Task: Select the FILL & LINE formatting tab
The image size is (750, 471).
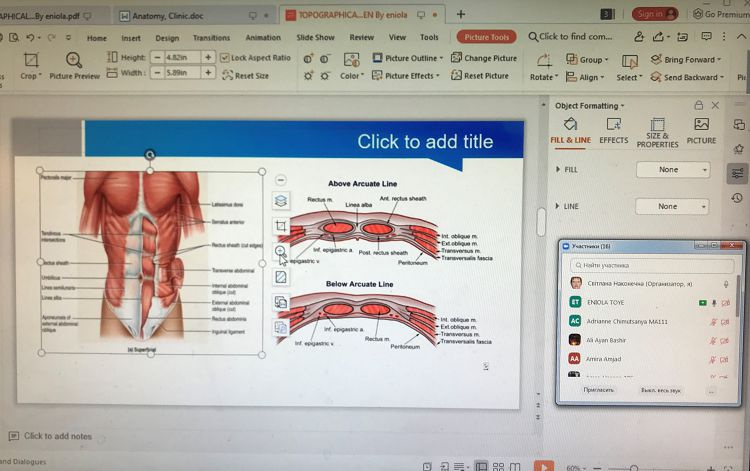Action: pyautogui.click(x=570, y=131)
